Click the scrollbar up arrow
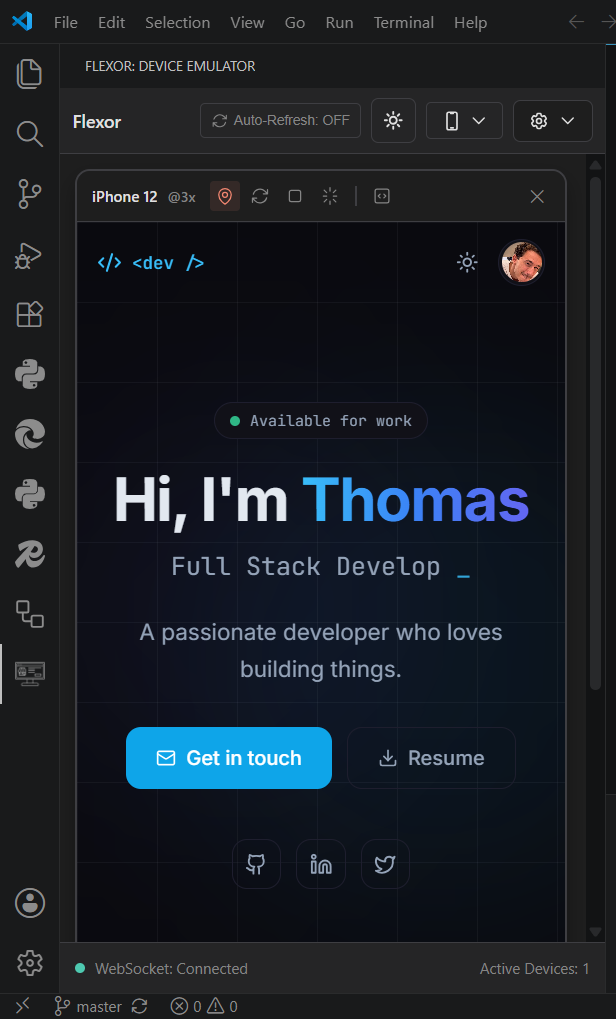 595,164
